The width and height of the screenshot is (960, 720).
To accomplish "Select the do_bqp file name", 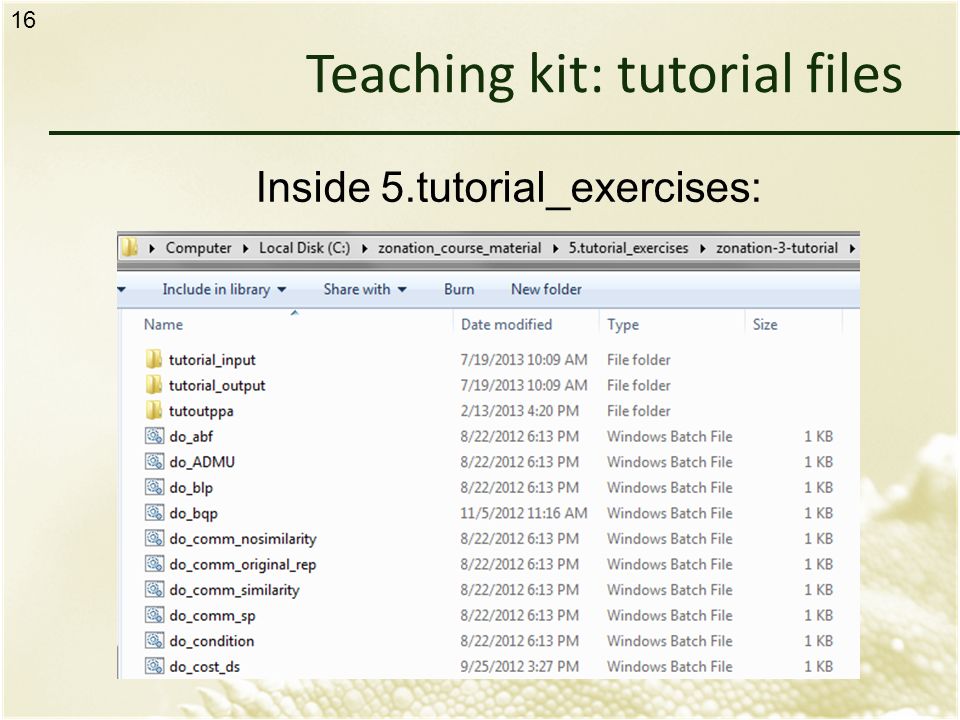I will 193,514.
